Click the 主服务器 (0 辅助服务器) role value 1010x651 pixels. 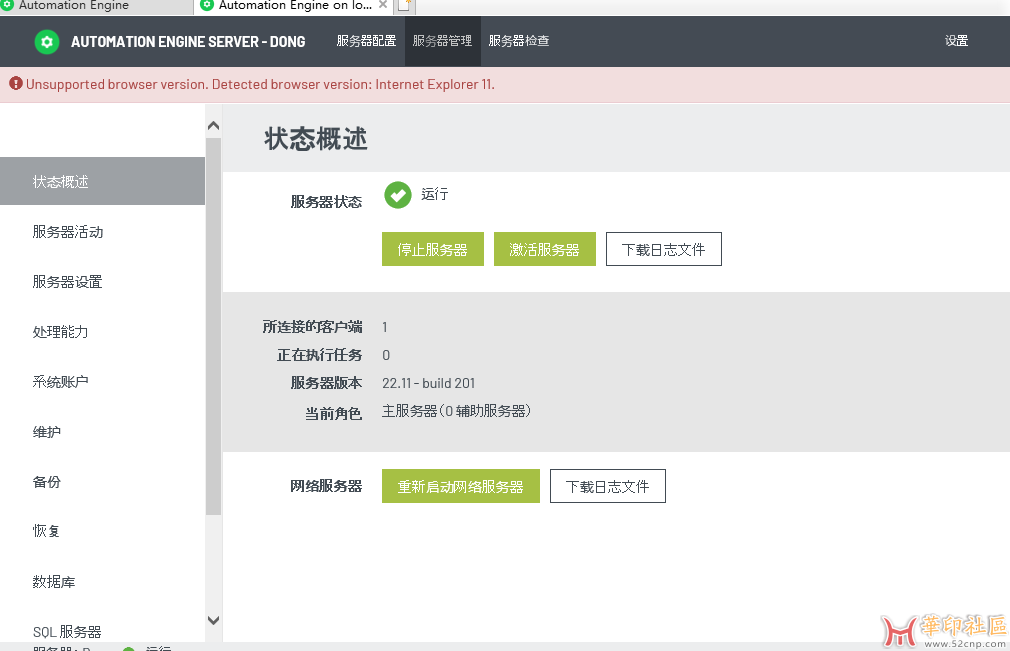point(456,411)
